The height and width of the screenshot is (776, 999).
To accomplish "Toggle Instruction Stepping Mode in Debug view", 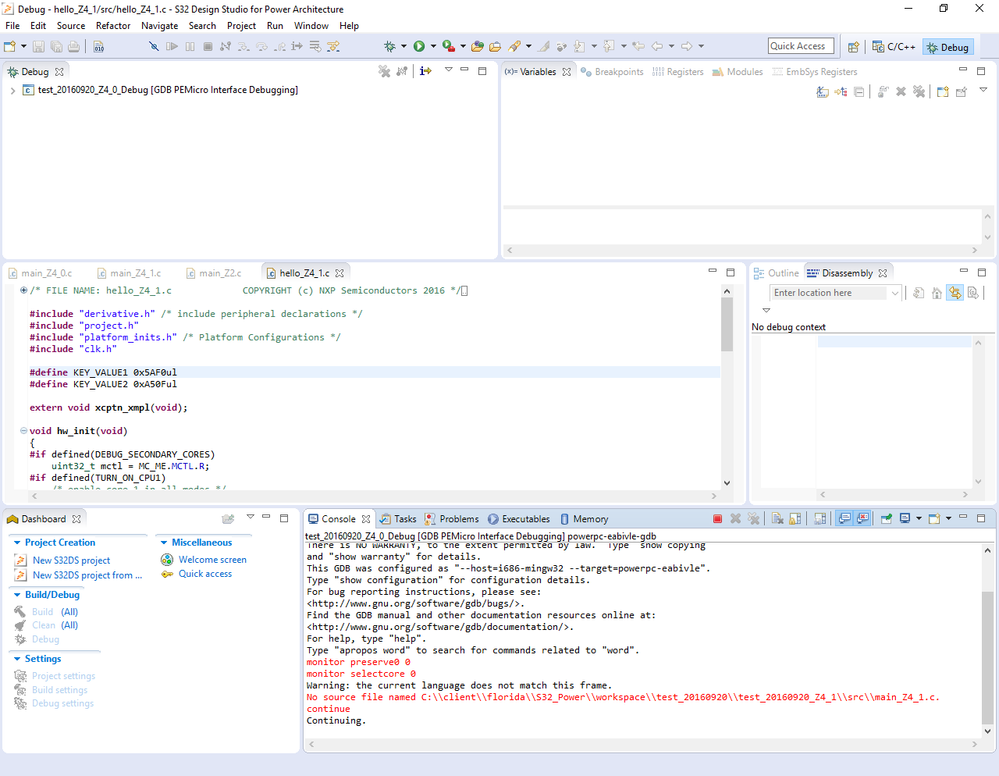I will [426, 71].
